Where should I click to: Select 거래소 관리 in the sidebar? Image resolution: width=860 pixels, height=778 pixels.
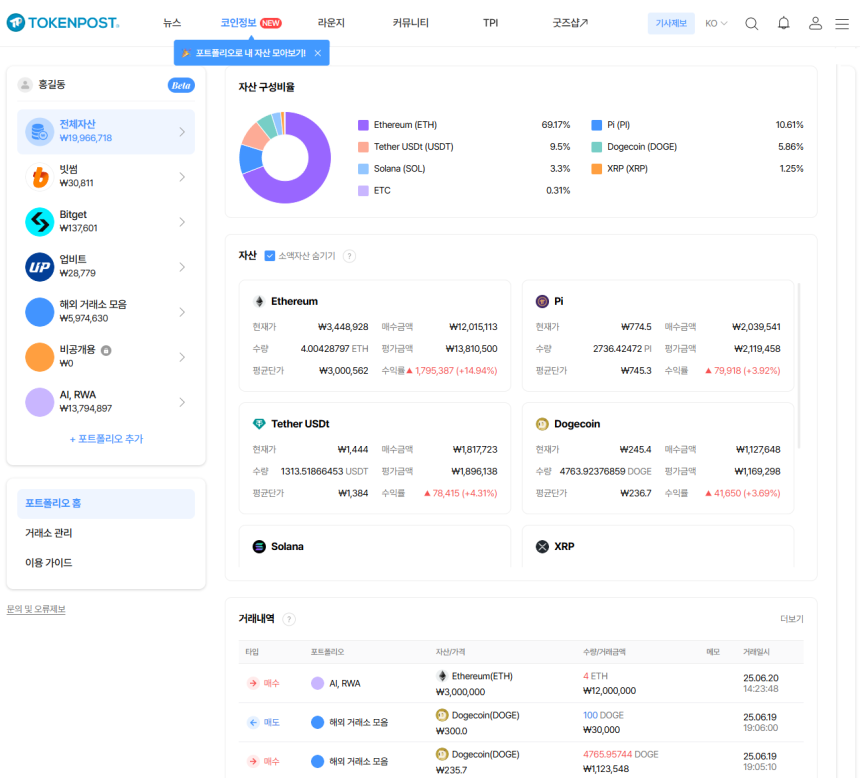[x=49, y=533]
